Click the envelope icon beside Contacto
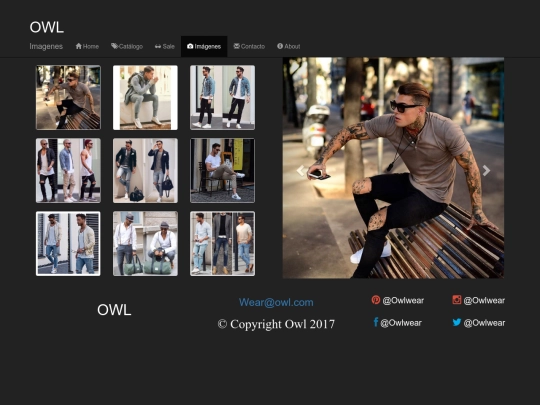Image resolution: width=540 pixels, height=405 pixels. pos(237,46)
